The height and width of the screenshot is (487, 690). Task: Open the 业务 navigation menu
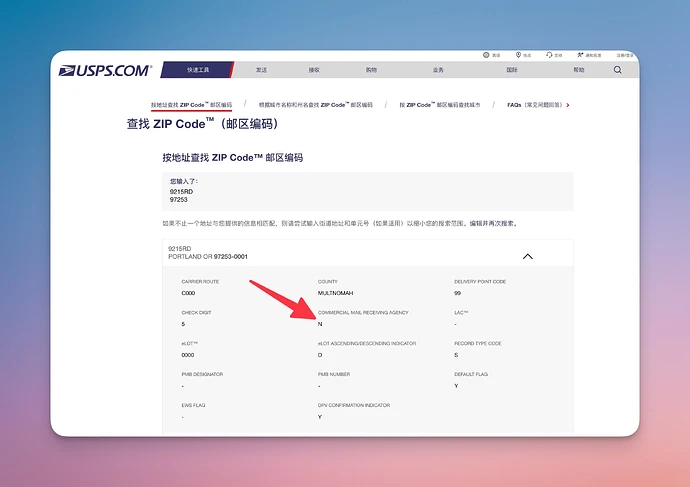pos(437,70)
